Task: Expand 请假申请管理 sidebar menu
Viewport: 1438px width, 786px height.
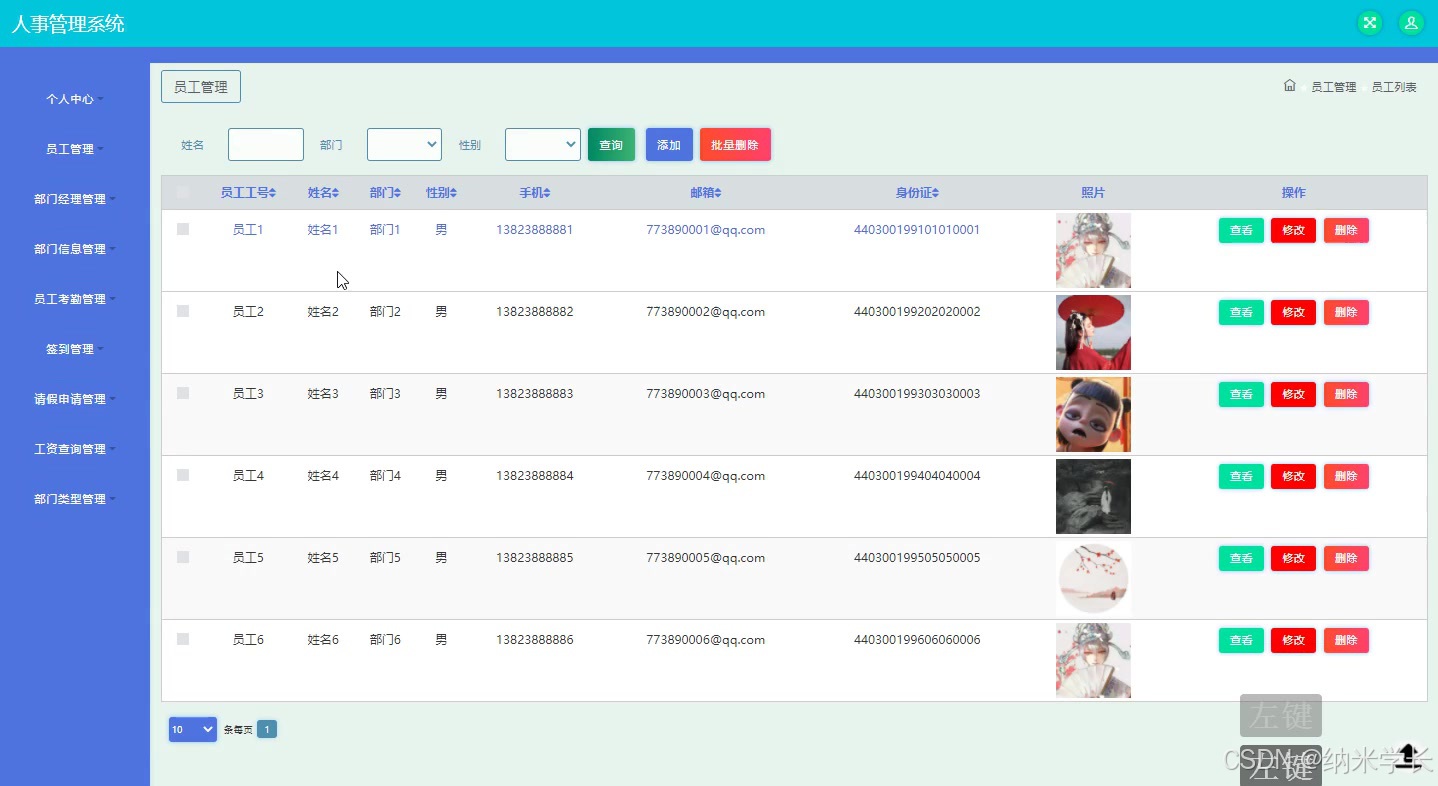Action: 74,399
